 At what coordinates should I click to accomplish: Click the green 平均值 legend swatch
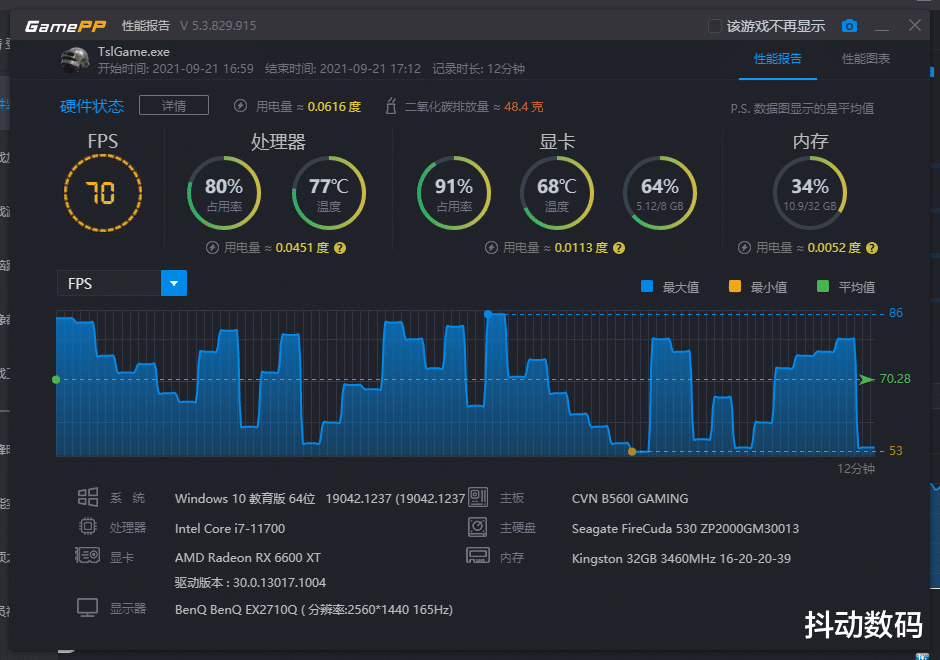coord(823,287)
